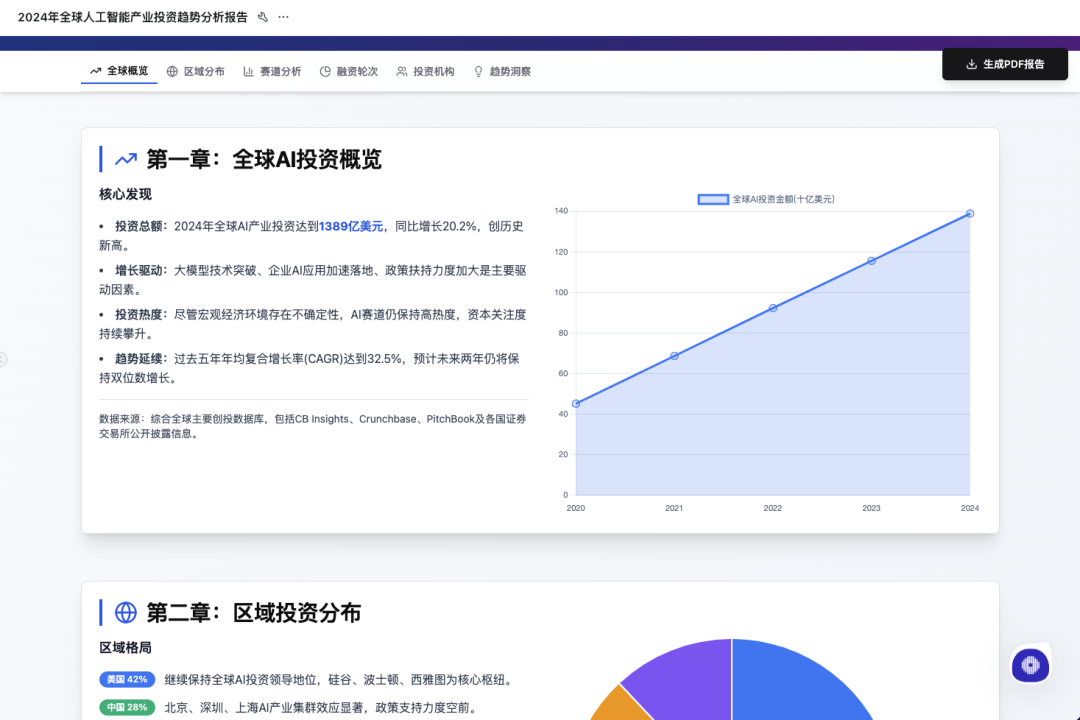The width and height of the screenshot is (1080, 720).
Task: Click the highlighted 1389亿美元 text
Action: click(351, 227)
